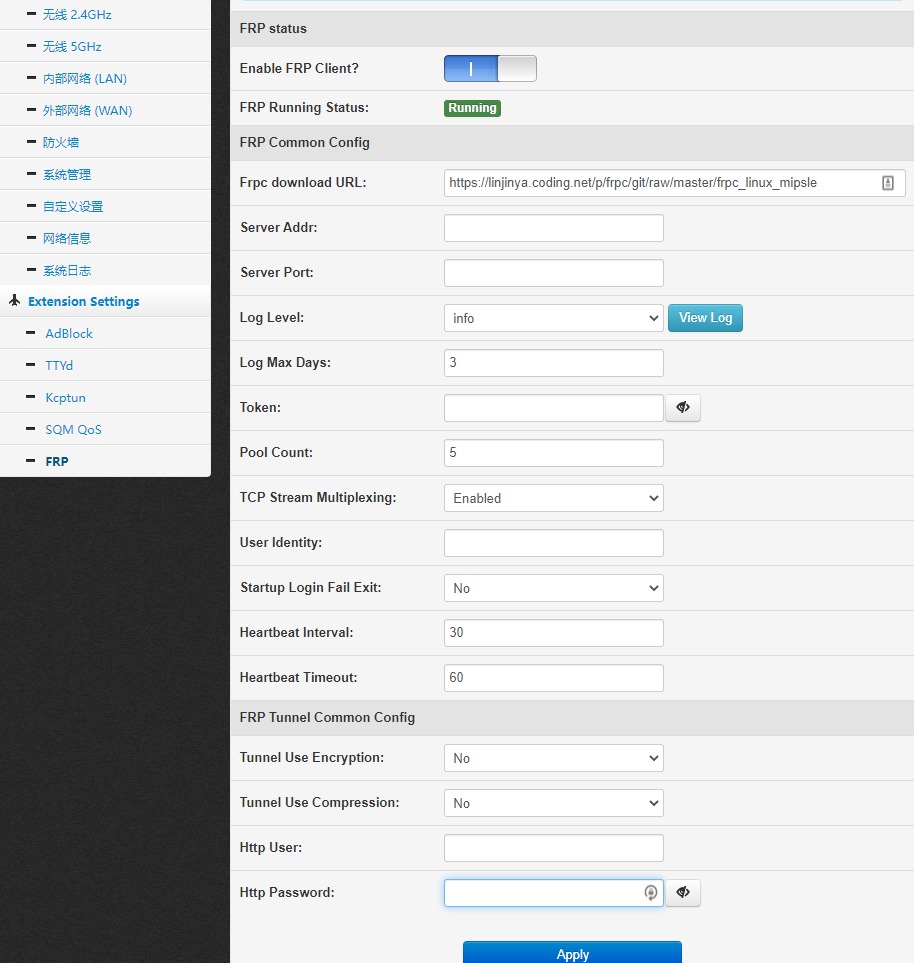Click password manager icon in Http Password field
The image size is (914, 963).
coord(650,892)
